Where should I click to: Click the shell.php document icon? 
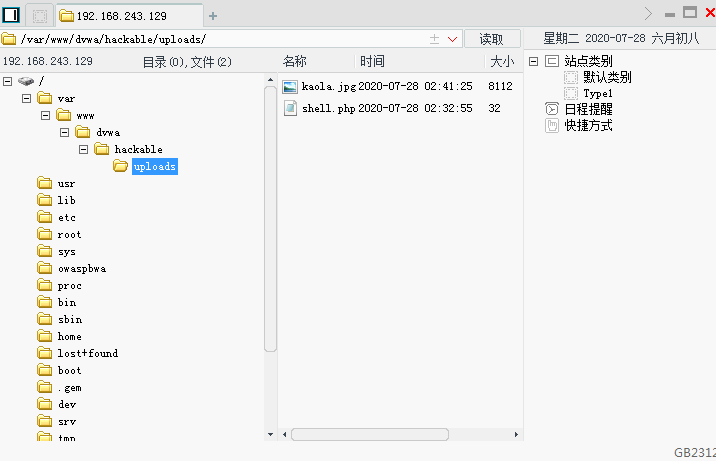(290, 108)
